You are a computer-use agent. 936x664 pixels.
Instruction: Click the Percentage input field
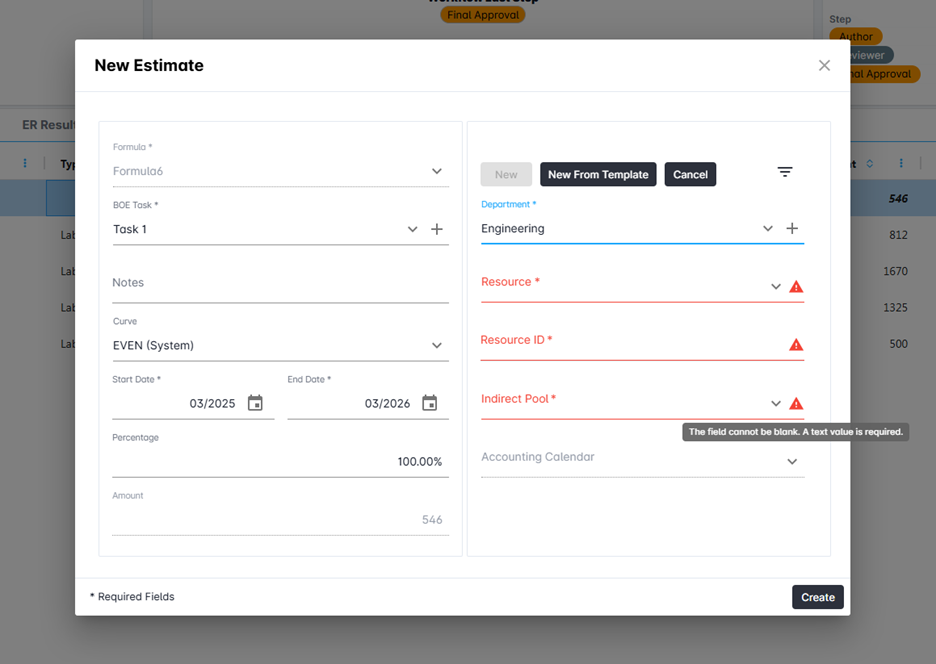click(280, 461)
